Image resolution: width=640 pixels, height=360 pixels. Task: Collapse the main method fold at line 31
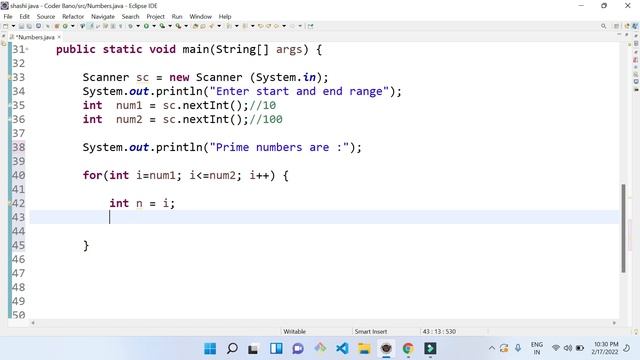27,49
